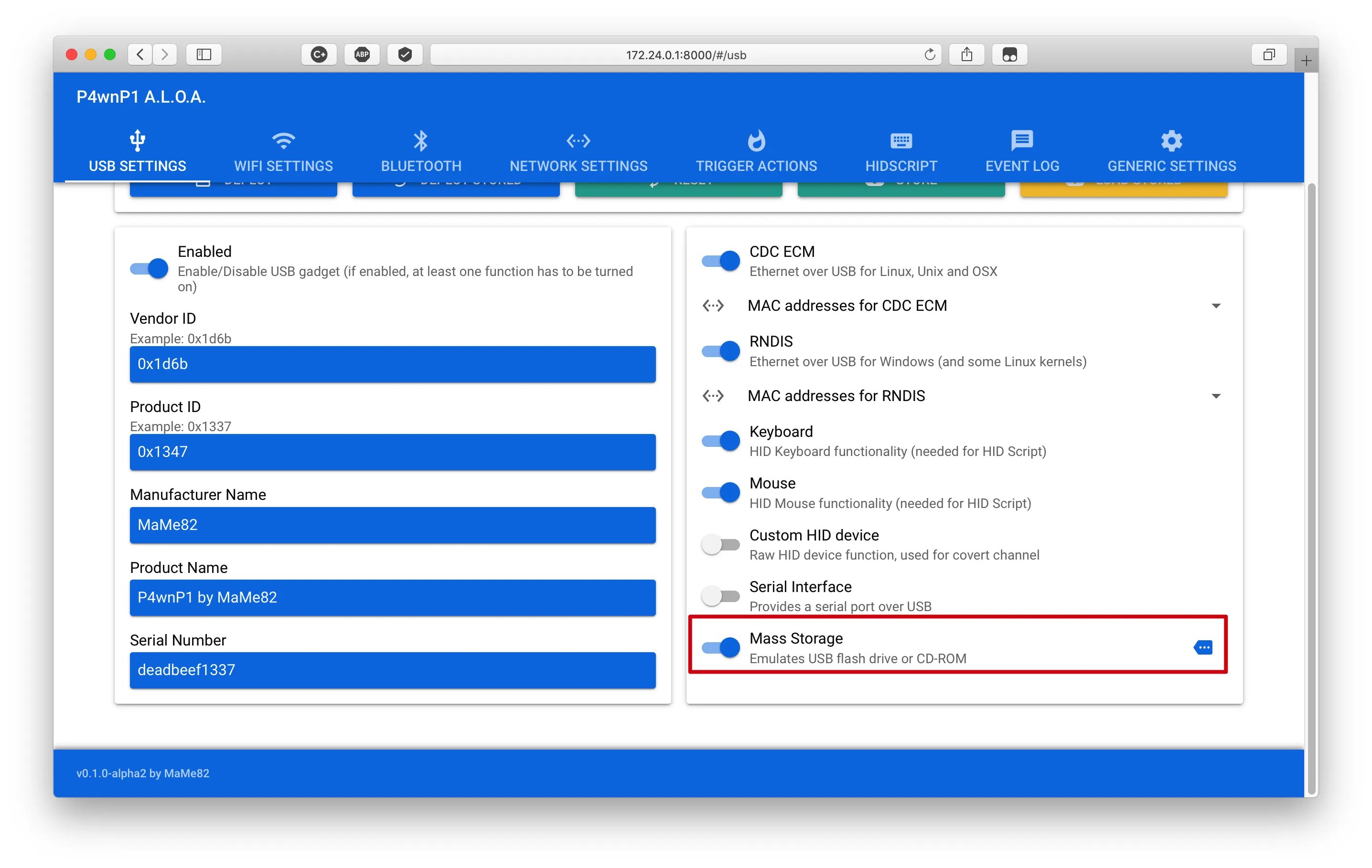1372x868 pixels.
Task: Turn on the Serial Interface switch
Action: click(721, 596)
